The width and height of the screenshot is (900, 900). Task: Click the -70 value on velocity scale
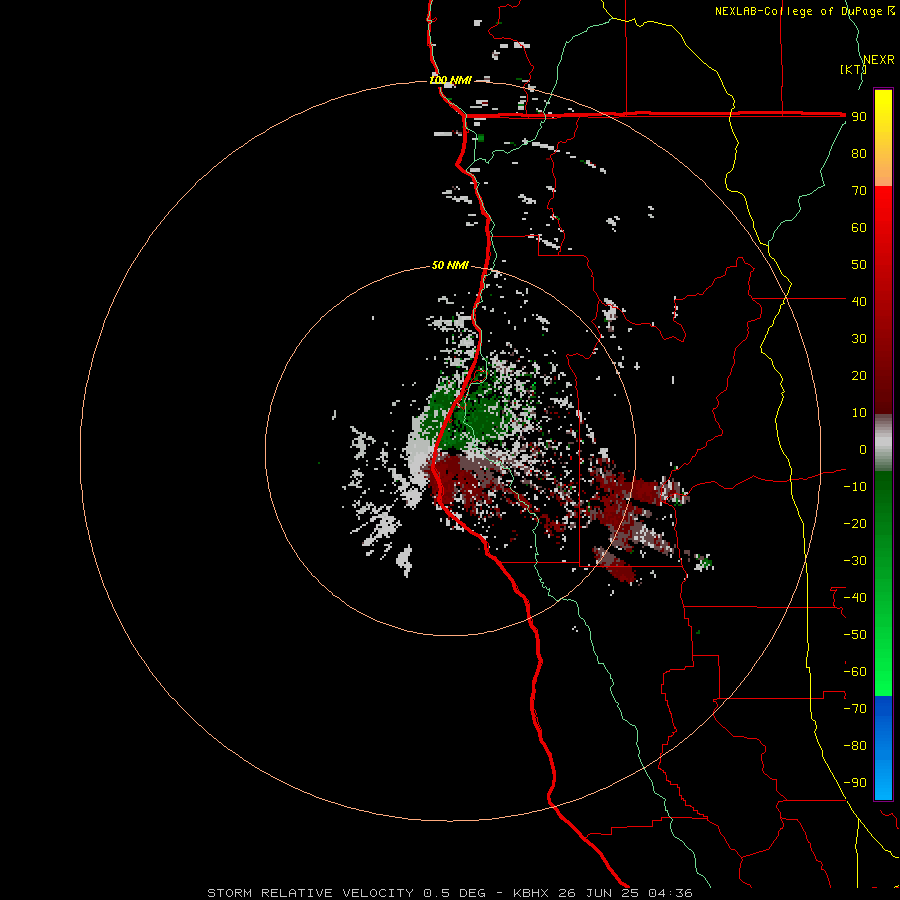click(x=855, y=709)
